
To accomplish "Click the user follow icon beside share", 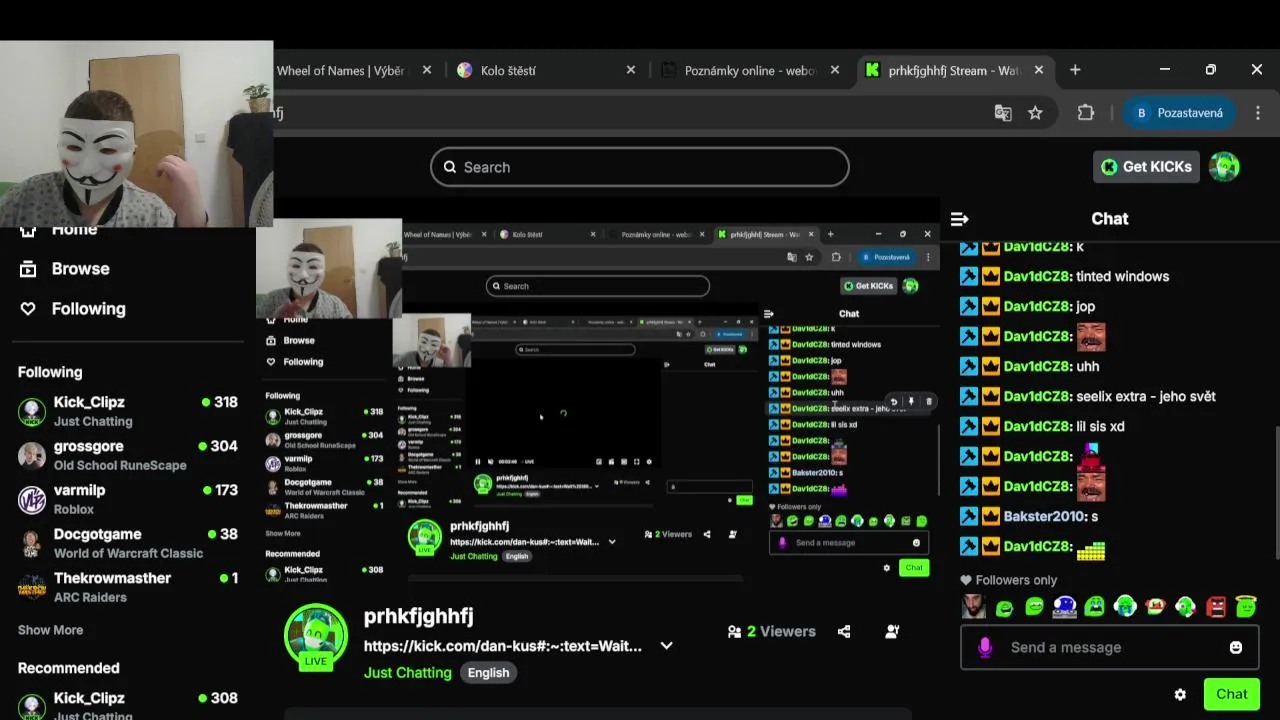I will pos(892,631).
